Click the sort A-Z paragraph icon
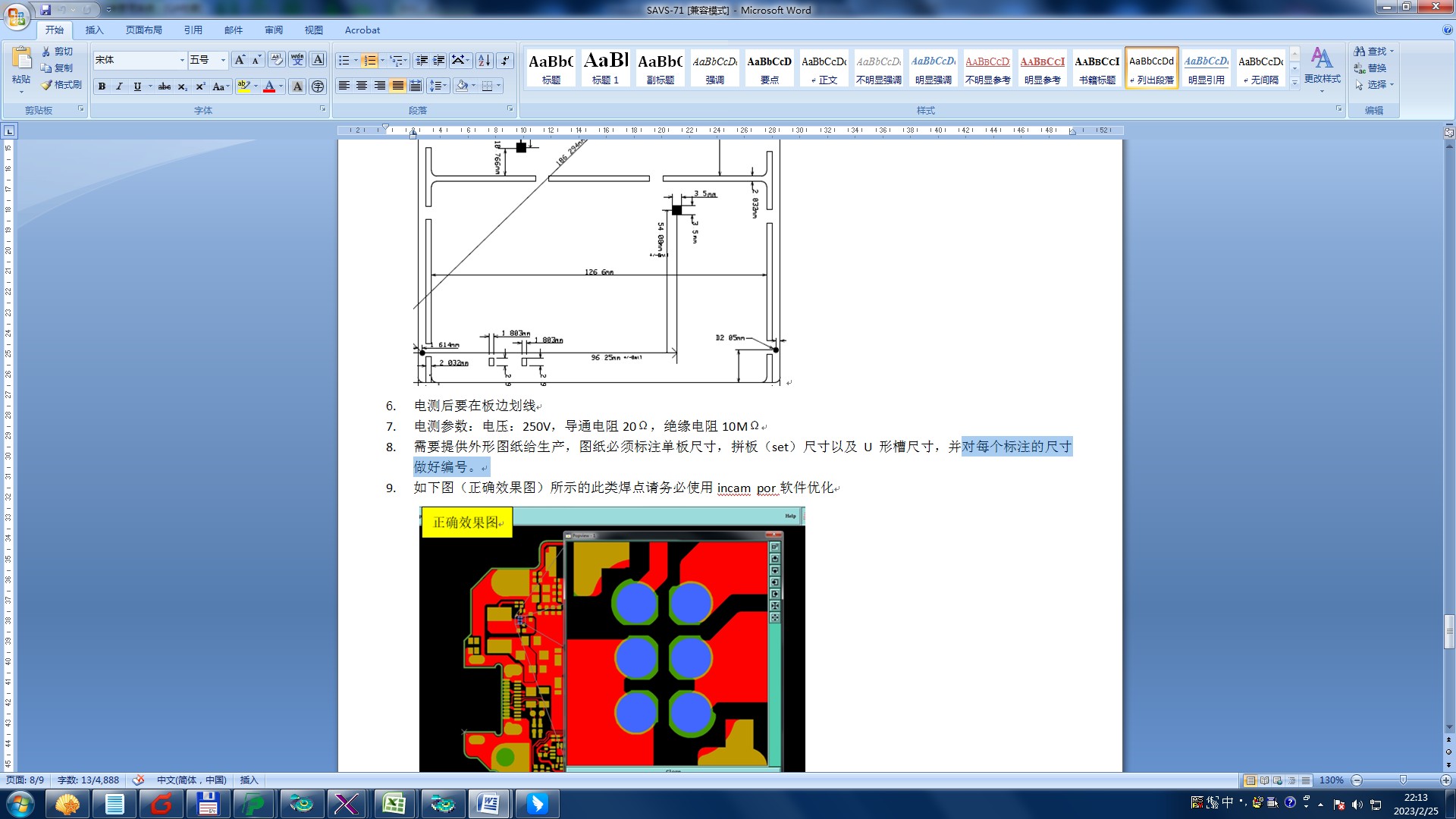This screenshot has width=1456, height=819. [484, 61]
